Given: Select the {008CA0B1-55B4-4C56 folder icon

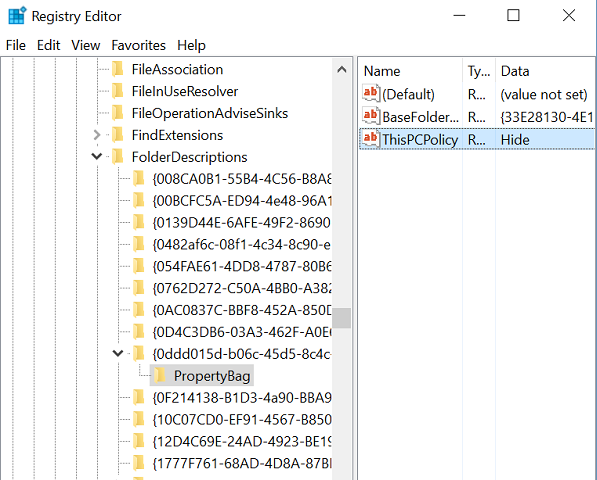Looking at the screenshot, I should point(139,179).
